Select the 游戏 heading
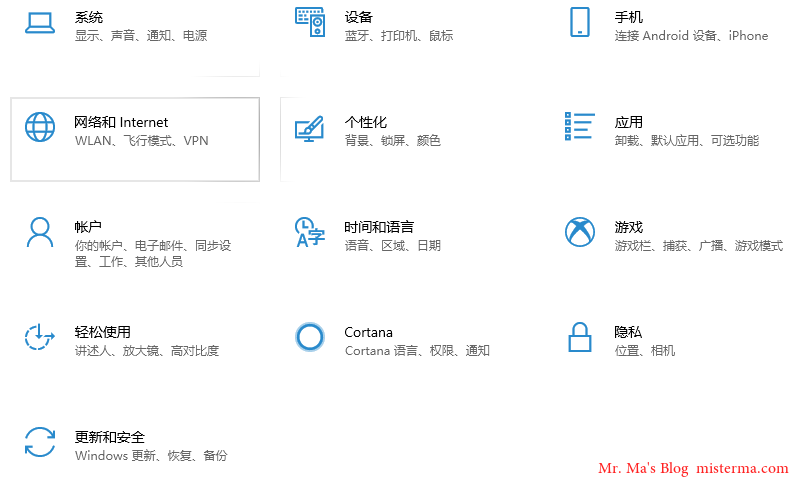This screenshot has height=478, width=792. [x=629, y=227]
